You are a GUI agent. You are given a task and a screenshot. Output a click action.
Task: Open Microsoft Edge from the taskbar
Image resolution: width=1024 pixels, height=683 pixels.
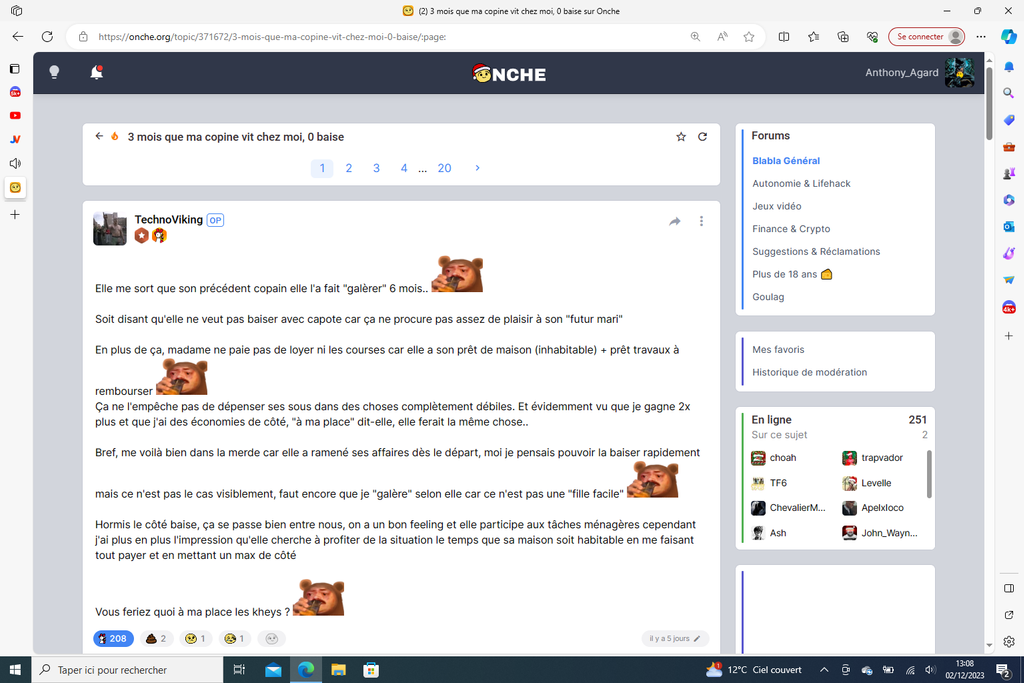(306, 670)
